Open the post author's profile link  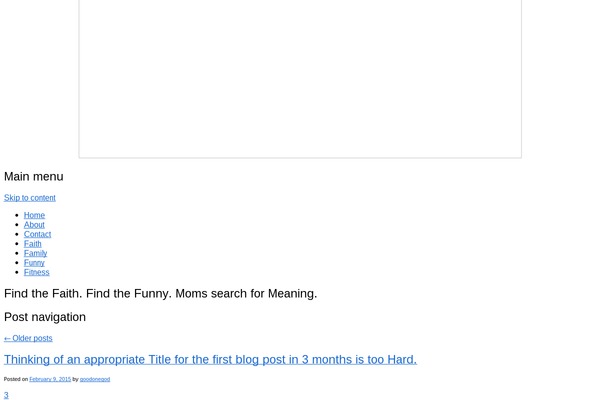tap(95, 379)
